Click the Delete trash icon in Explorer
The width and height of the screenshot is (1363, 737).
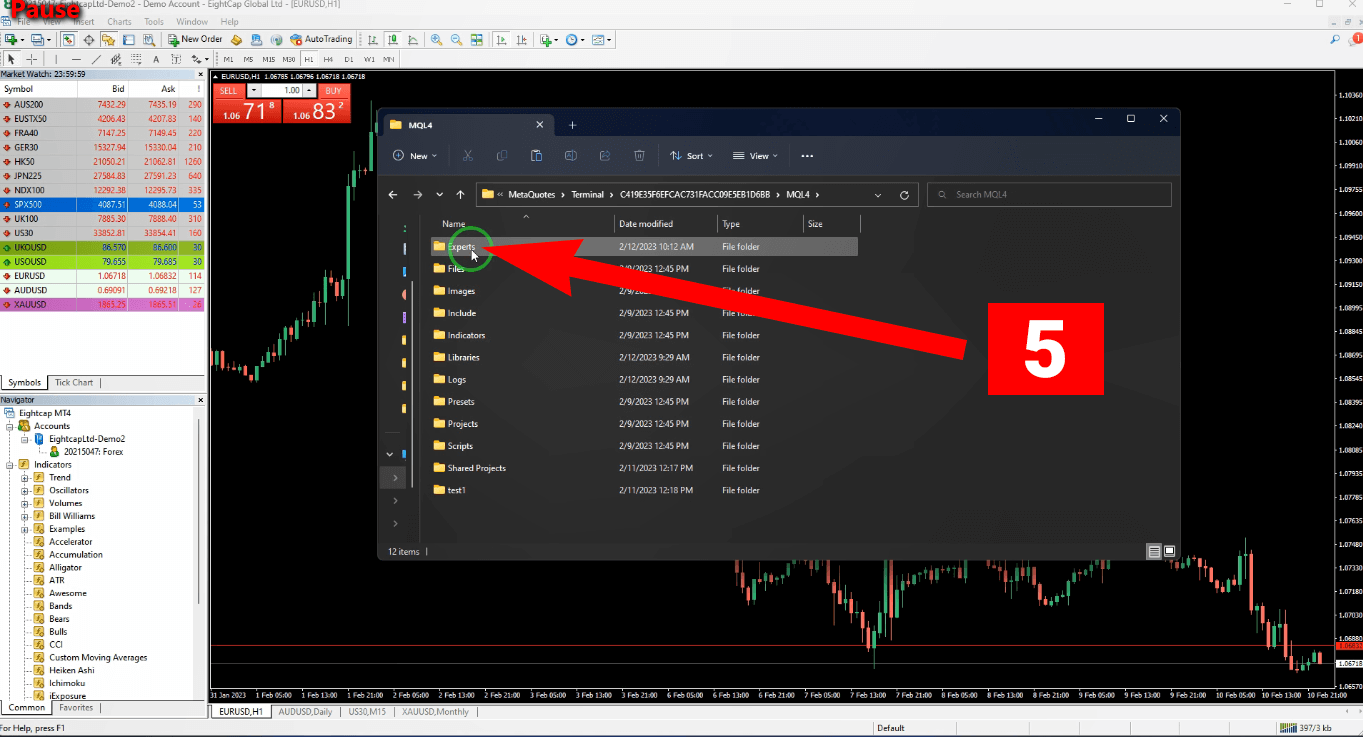[639, 156]
